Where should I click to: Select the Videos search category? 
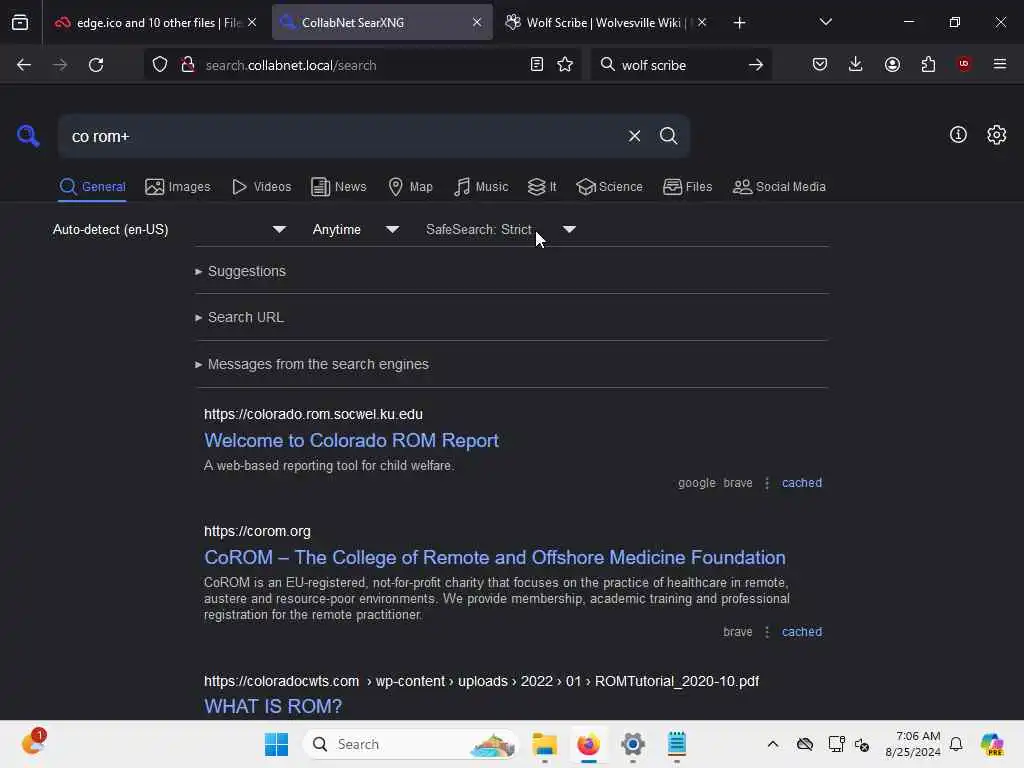pyautogui.click(x=261, y=187)
